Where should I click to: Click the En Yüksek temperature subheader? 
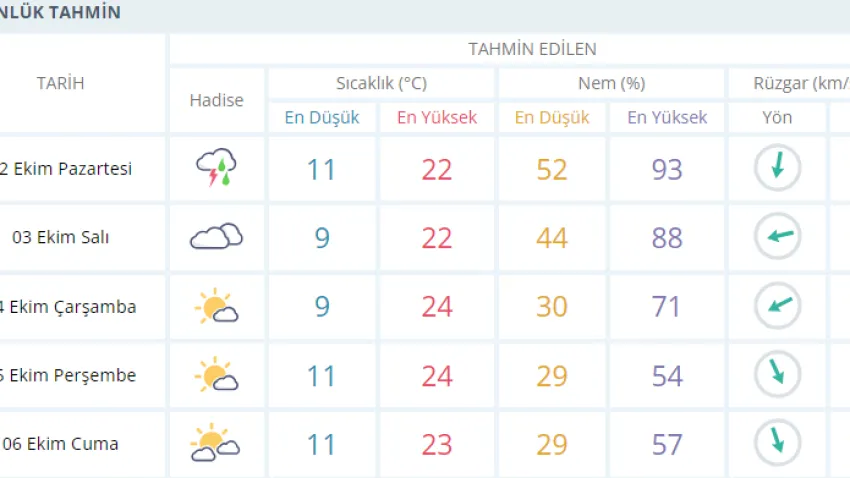[437, 117]
